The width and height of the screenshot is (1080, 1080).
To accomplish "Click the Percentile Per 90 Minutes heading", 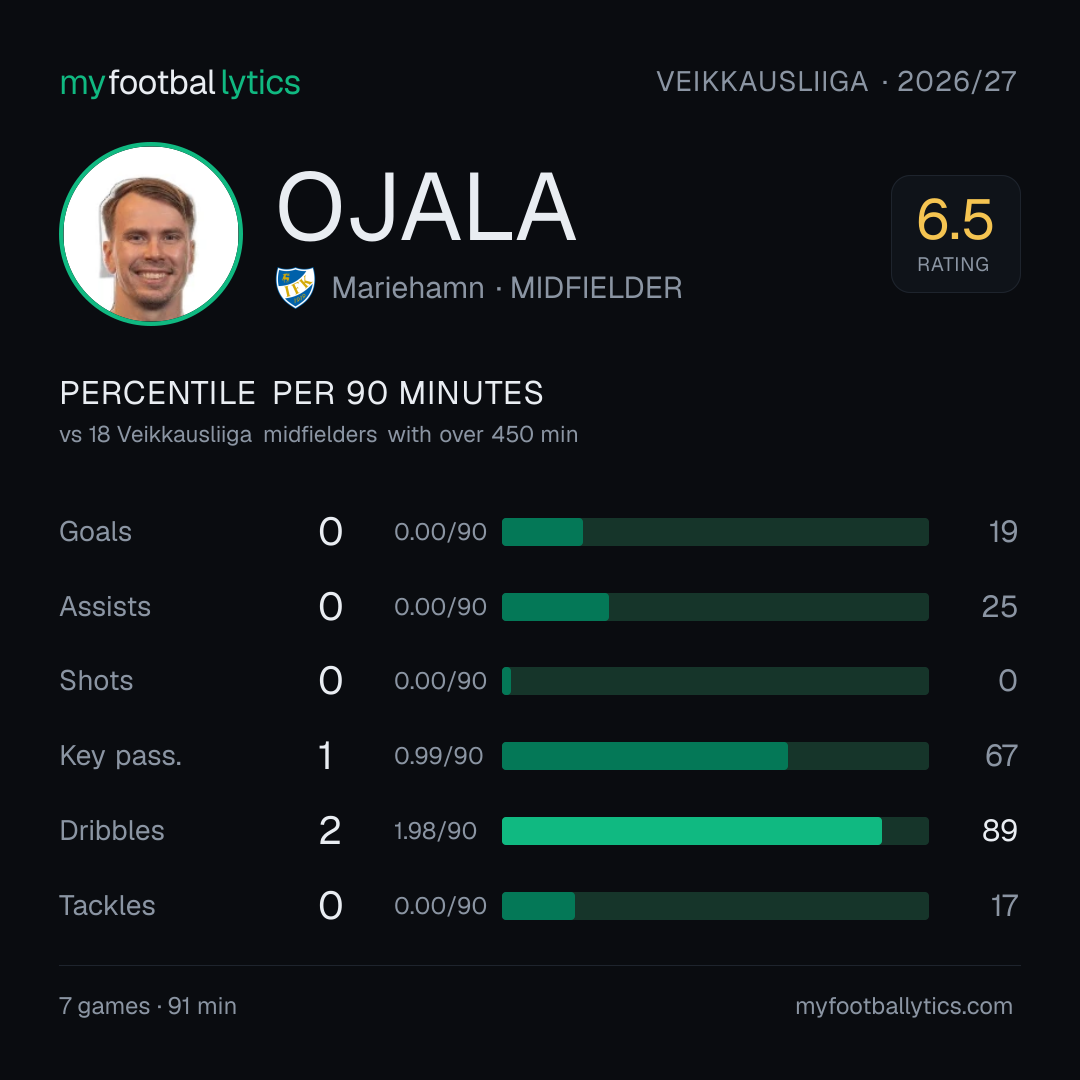I will (x=302, y=393).
